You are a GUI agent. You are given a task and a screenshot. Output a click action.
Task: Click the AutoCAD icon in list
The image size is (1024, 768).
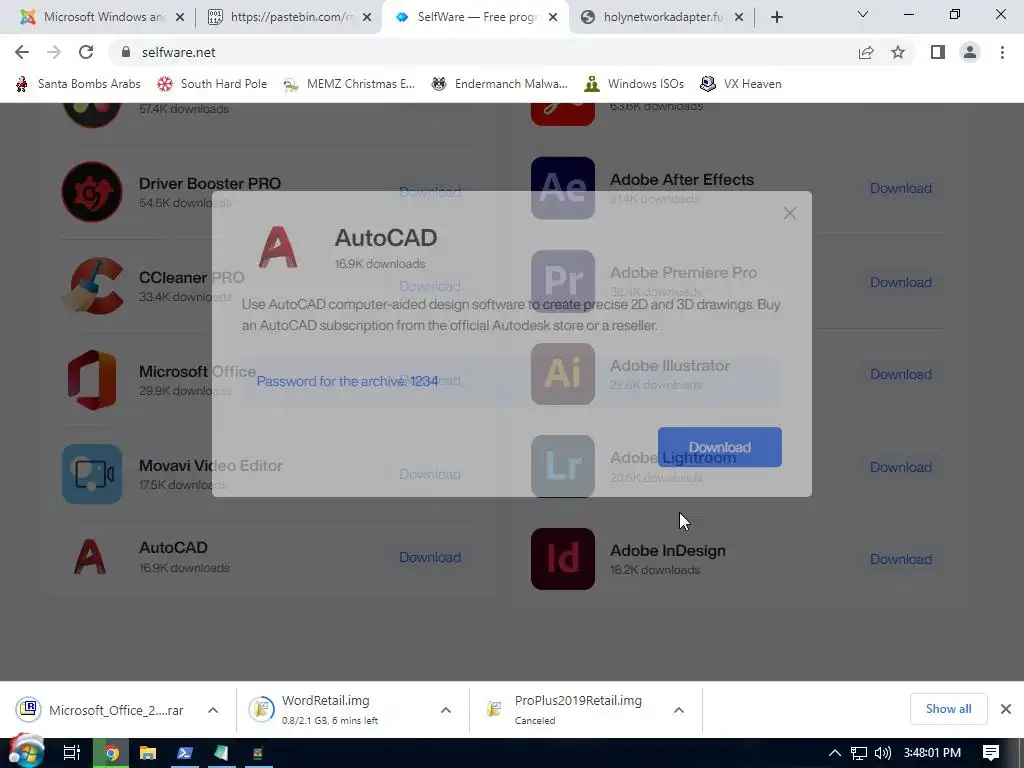click(90, 557)
